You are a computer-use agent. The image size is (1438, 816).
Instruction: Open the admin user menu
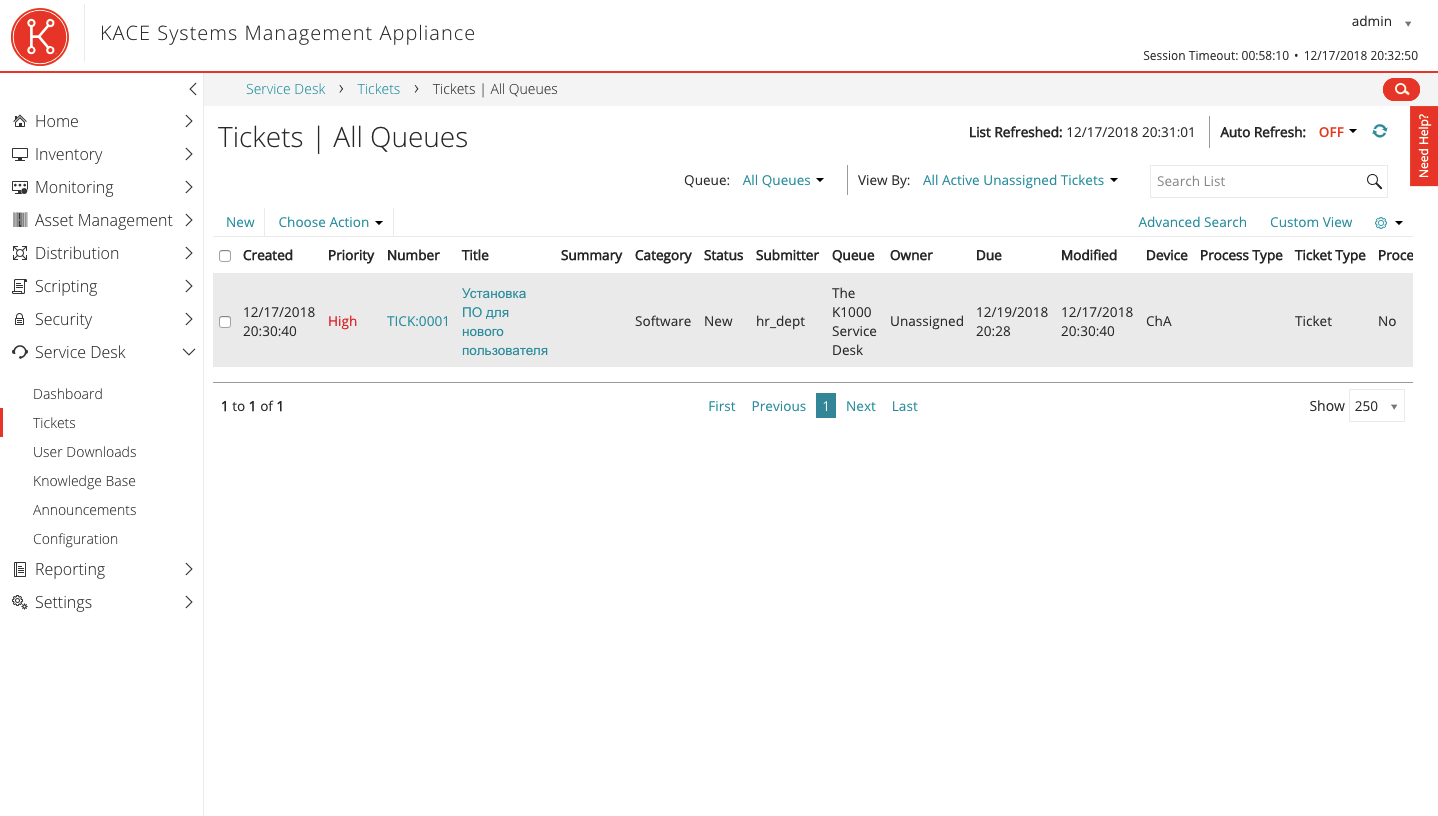(x=1381, y=21)
